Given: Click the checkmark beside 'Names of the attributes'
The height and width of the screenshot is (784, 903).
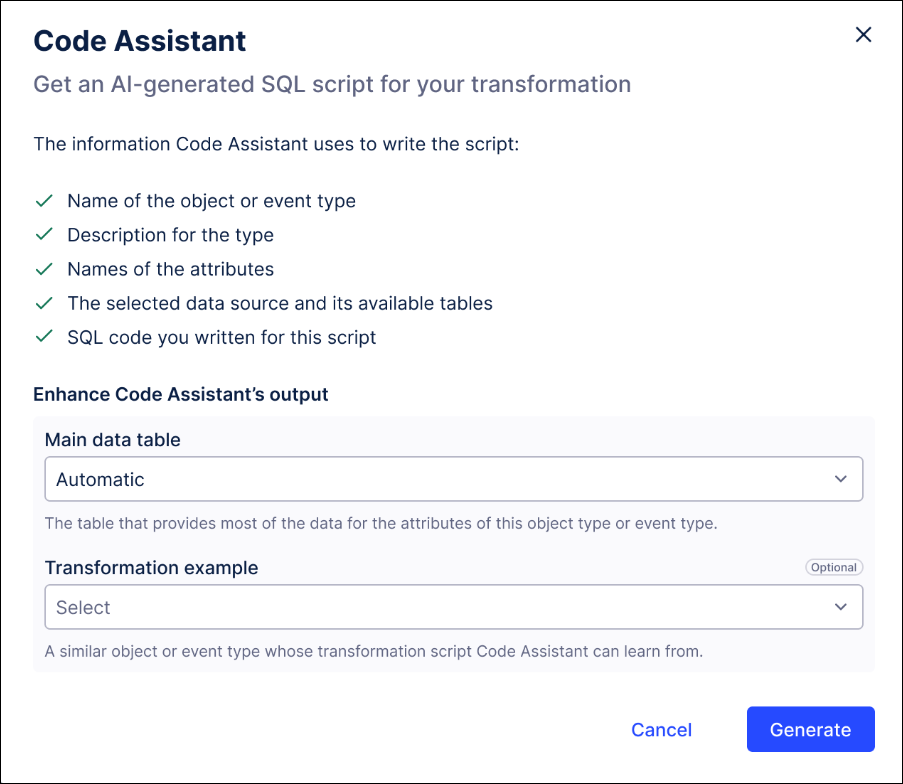Looking at the screenshot, I should click(x=44, y=268).
